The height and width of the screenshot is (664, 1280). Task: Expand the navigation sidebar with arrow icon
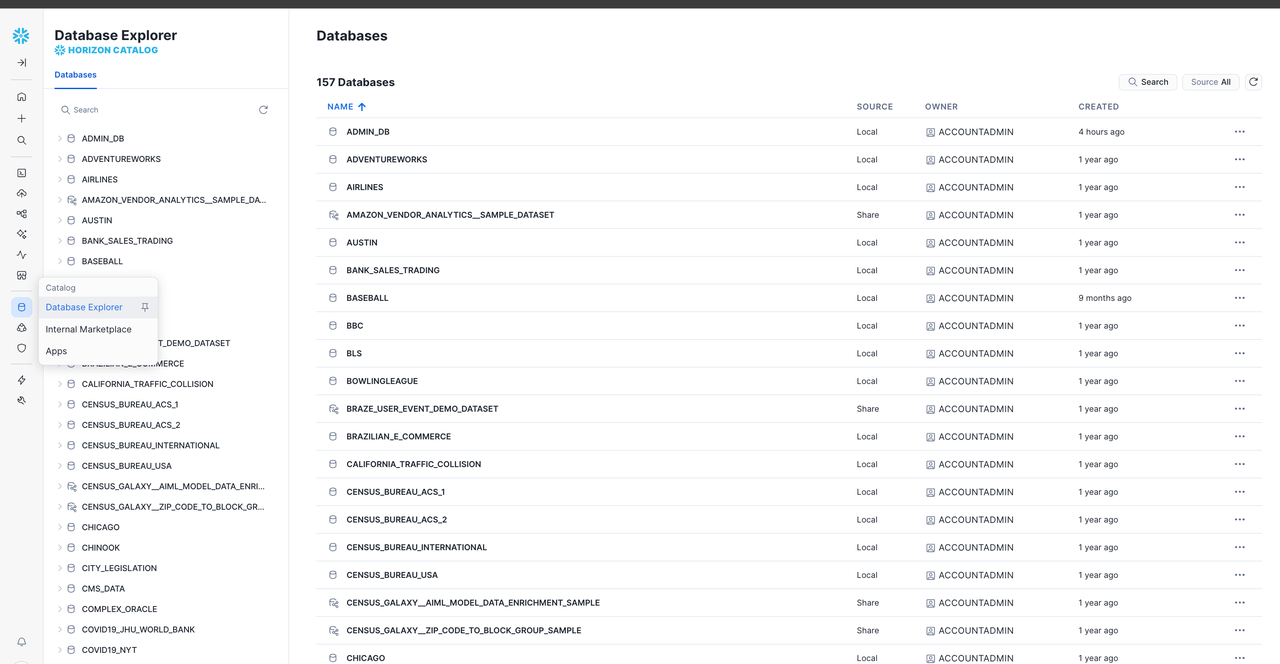pos(21,63)
